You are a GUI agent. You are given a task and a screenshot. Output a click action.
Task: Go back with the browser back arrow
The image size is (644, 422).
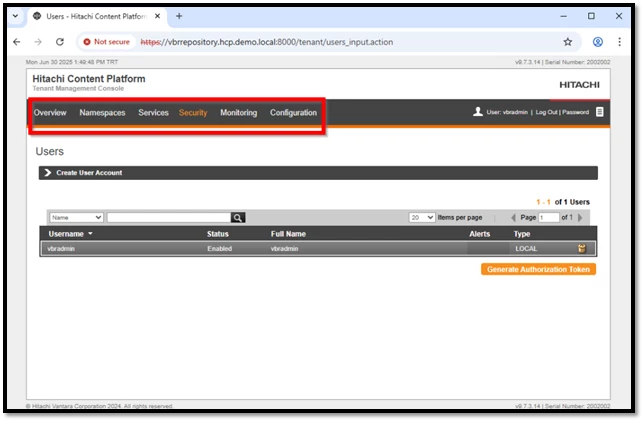point(16,42)
